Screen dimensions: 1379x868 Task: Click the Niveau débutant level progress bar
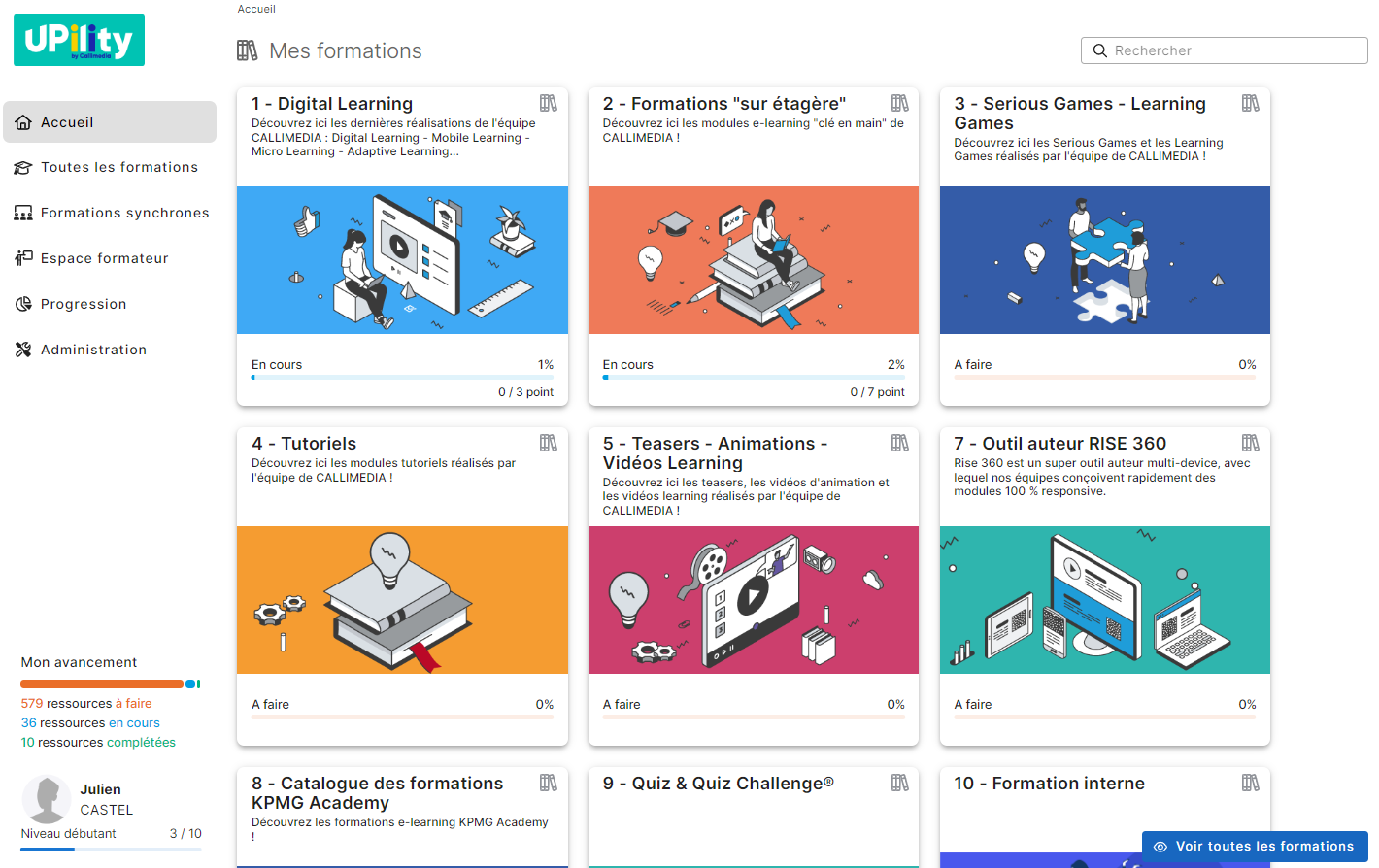tap(111, 850)
